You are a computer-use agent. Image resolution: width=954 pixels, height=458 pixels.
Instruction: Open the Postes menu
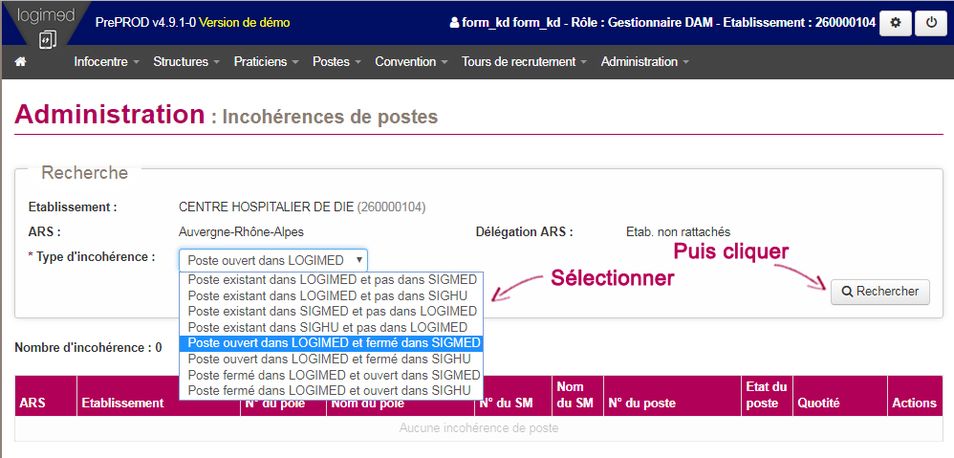click(336, 61)
